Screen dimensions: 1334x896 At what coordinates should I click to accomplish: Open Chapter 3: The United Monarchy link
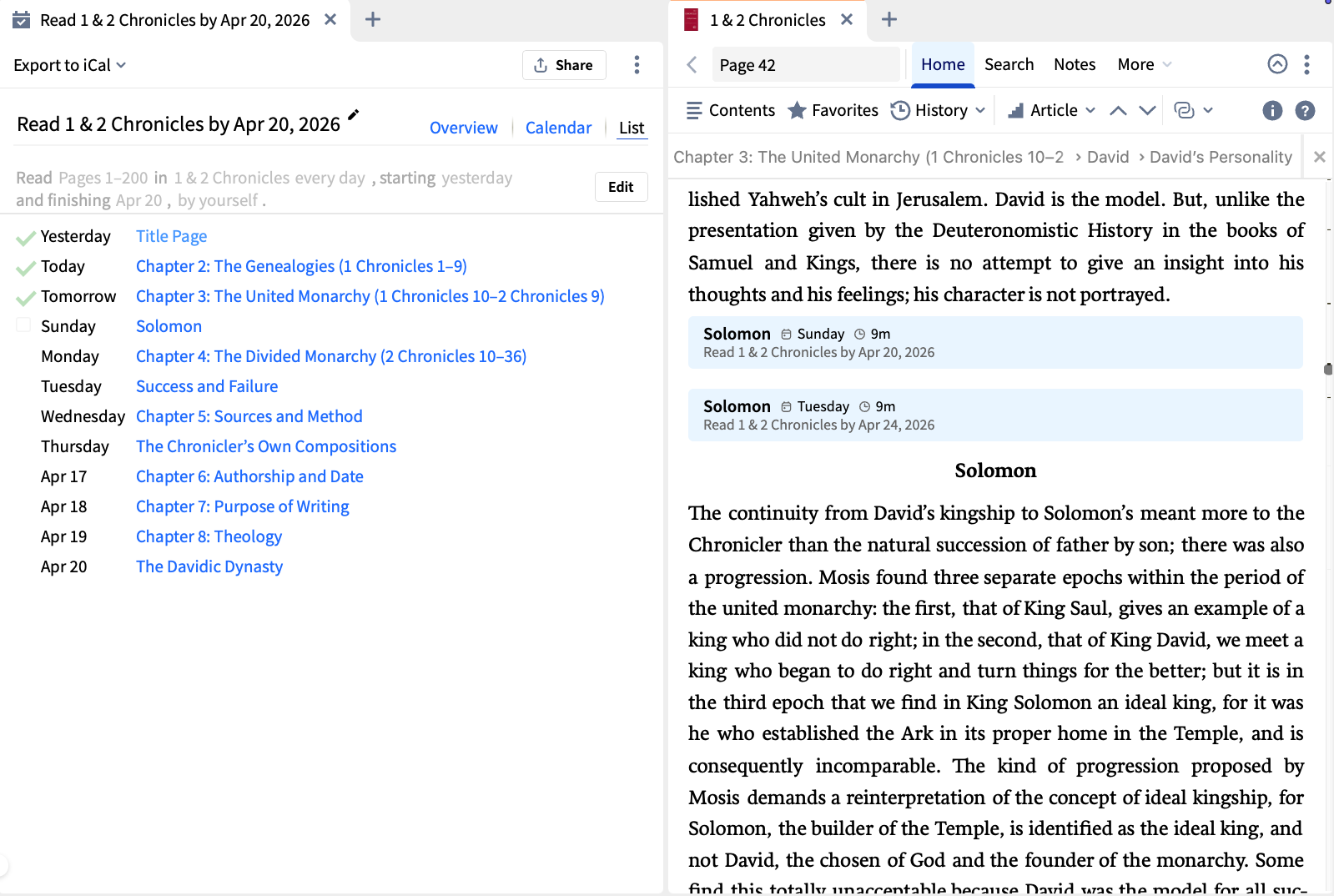click(370, 296)
